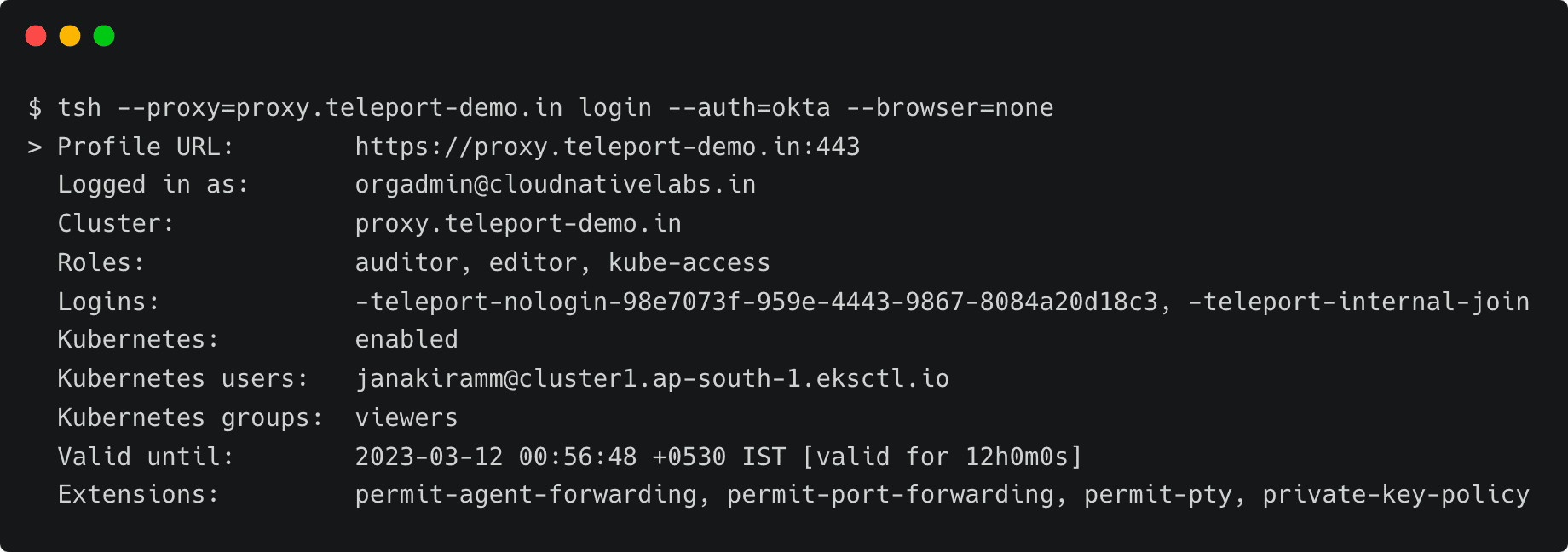Click the --browser=none flag in the command
Viewport: 1568px width, 552px height.
coord(949,108)
